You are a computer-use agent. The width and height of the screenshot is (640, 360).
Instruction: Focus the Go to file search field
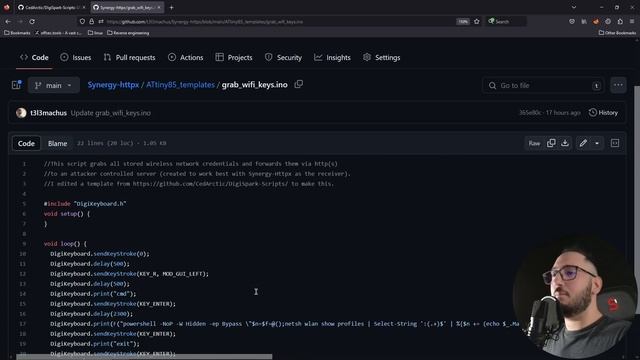tap(543, 85)
